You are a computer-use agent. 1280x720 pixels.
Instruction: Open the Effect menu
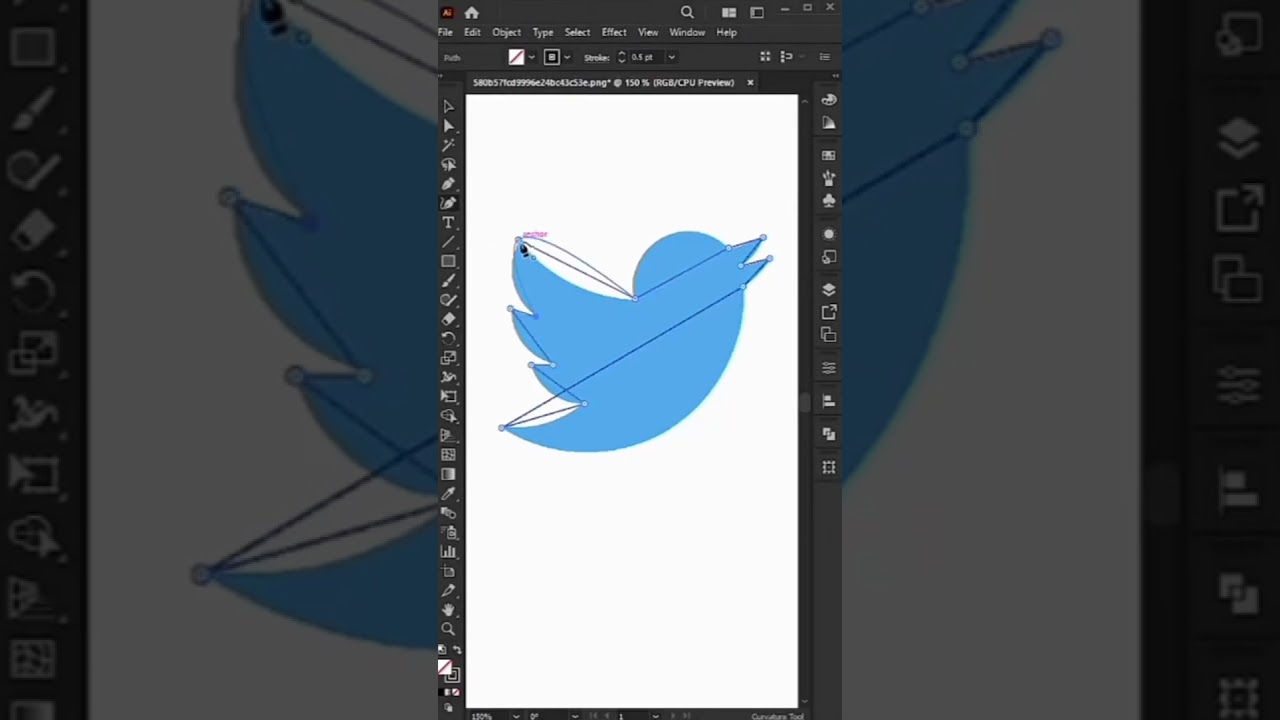click(614, 32)
